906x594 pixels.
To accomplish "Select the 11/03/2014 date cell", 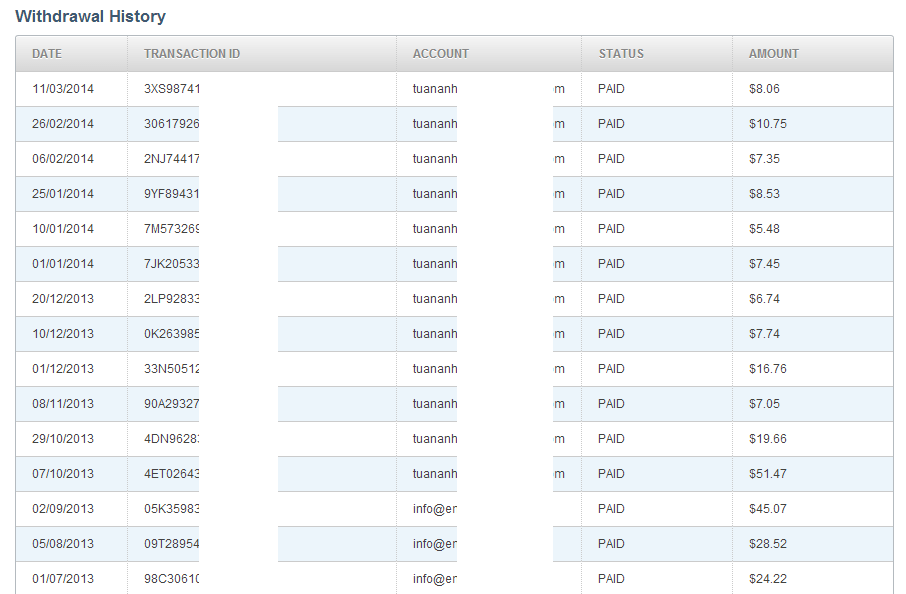I will coord(63,89).
